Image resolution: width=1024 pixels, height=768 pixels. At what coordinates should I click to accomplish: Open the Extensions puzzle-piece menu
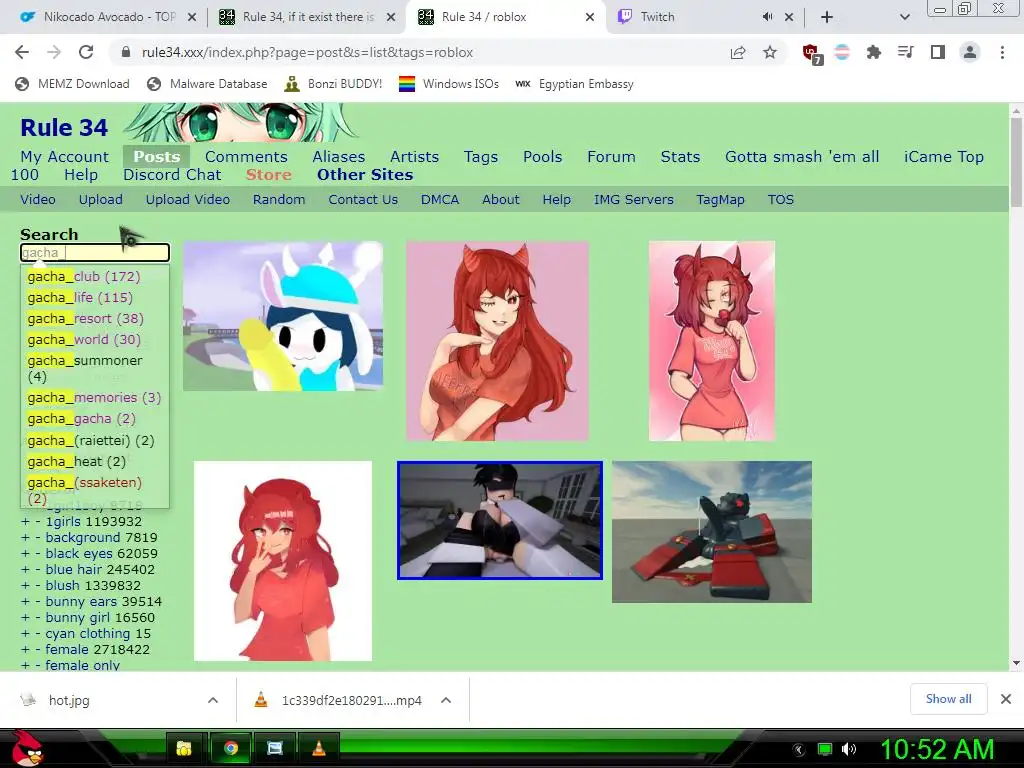coord(874,52)
